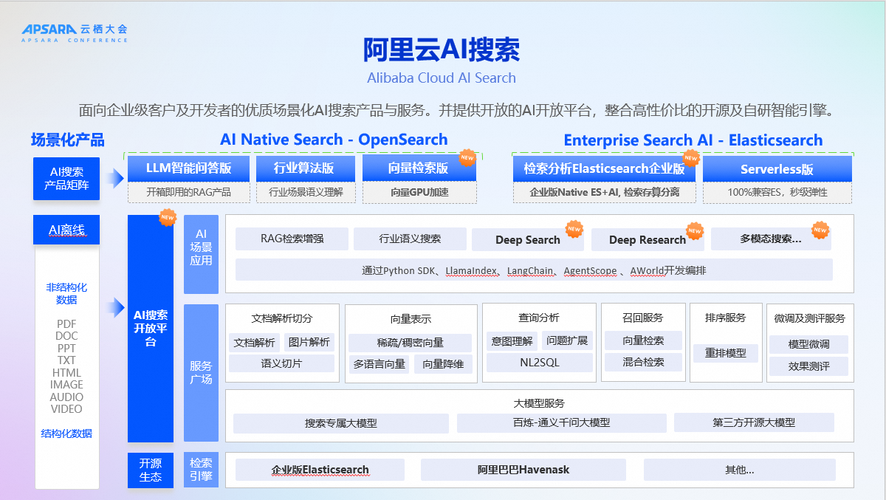Click the 文档解析 item

point(254,342)
